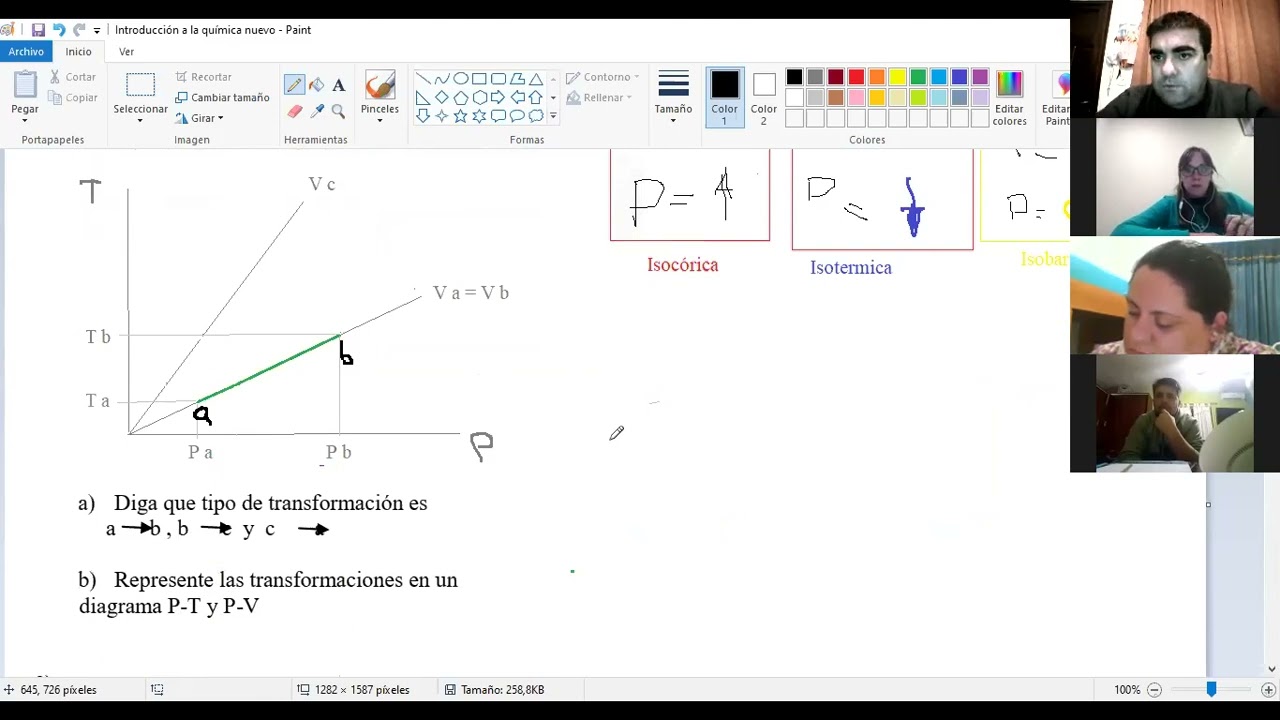Switch to the Inicio ribbon tab
Screen dimensions: 1280x720
pyautogui.click(x=78, y=52)
